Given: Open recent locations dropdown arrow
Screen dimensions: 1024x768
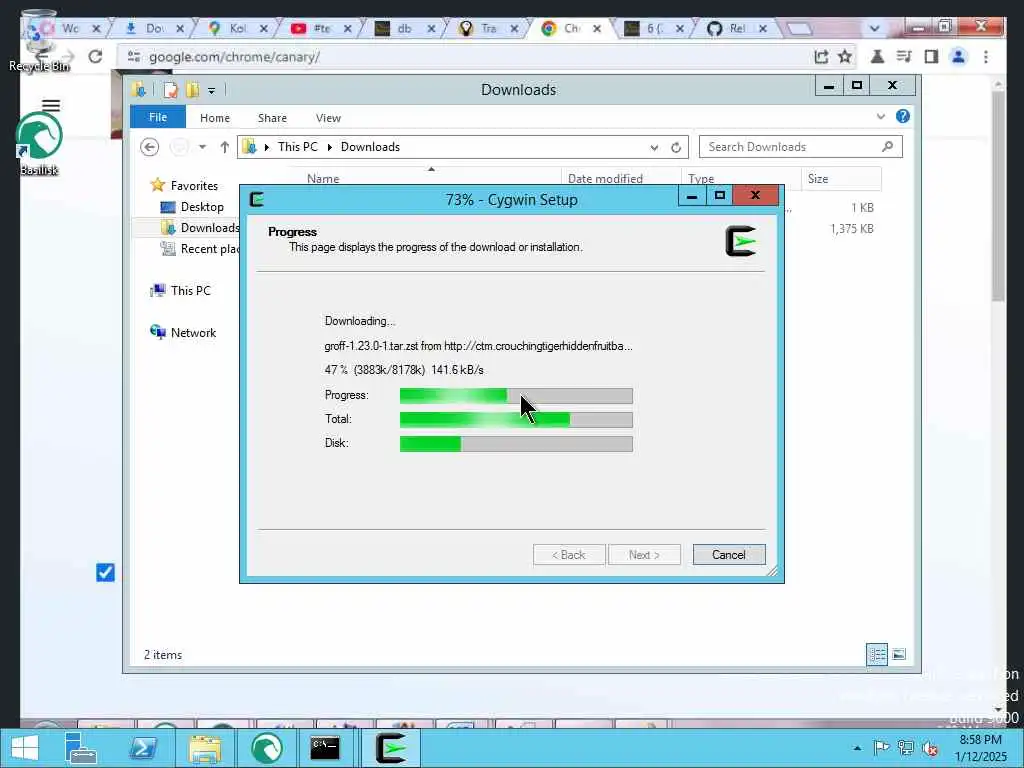Looking at the screenshot, I should point(202,147).
